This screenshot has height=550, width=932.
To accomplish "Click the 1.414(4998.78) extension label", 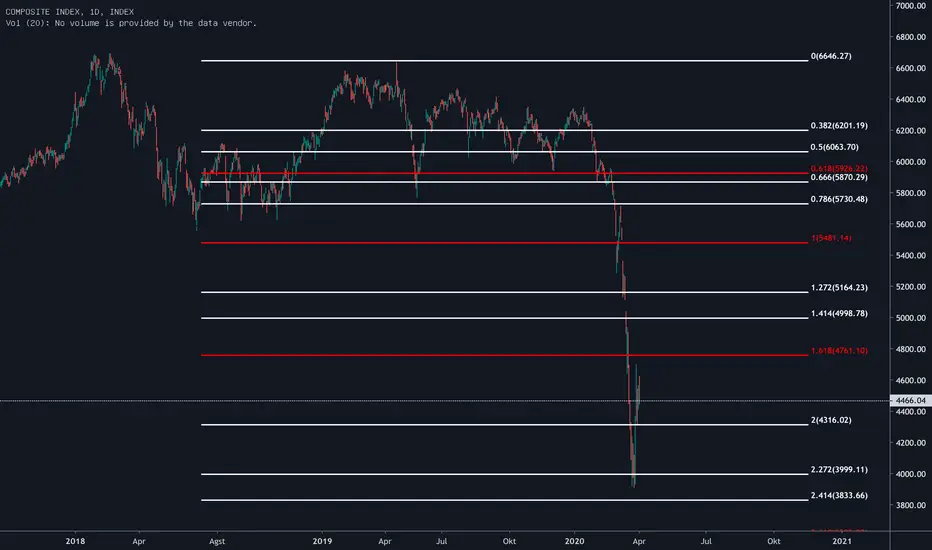I will pos(839,313).
